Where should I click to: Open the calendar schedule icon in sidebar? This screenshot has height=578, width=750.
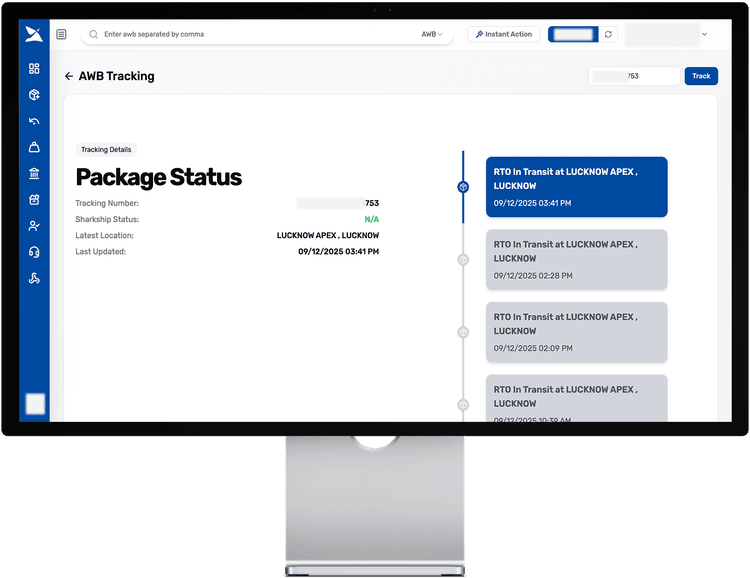pyautogui.click(x=34, y=200)
